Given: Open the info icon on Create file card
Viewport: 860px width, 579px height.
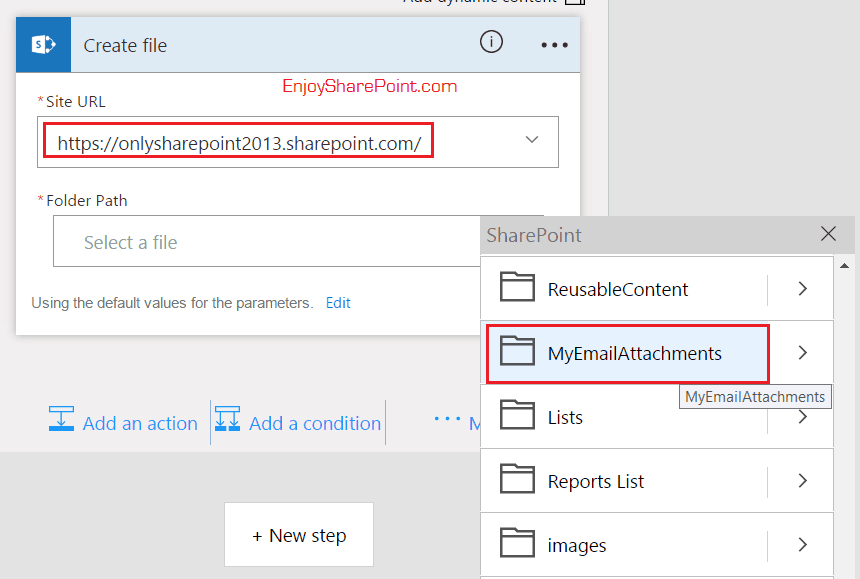Looking at the screenshot, I should click(491, 42).
